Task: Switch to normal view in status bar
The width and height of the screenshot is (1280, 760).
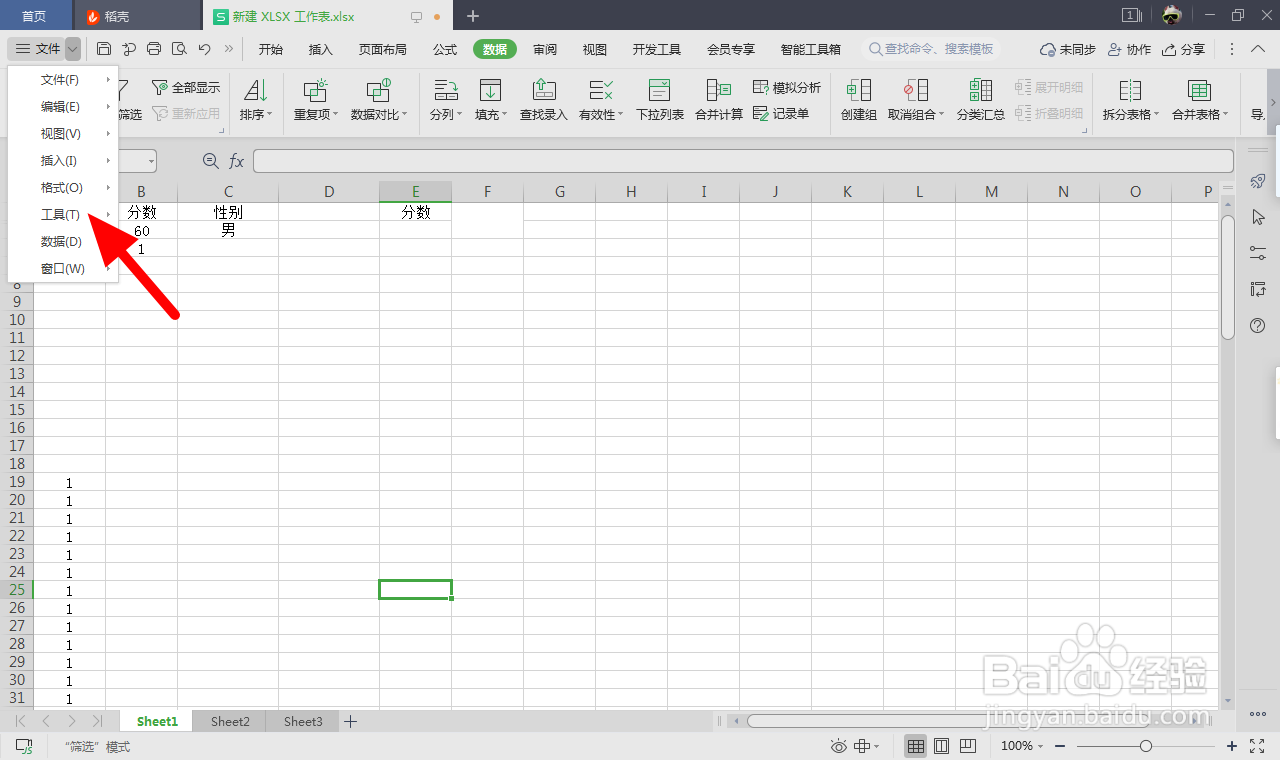Action: (915, 746)
